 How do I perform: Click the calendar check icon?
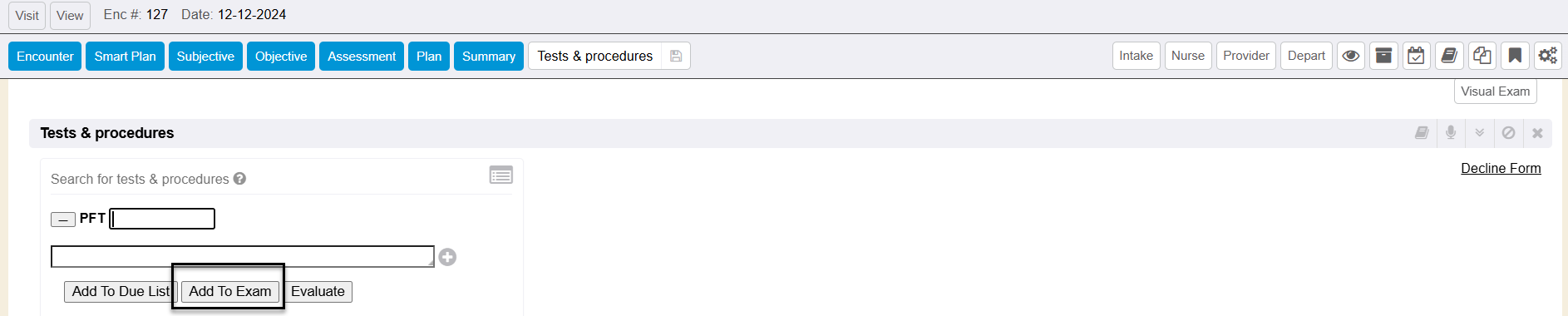click(1416, 56)
